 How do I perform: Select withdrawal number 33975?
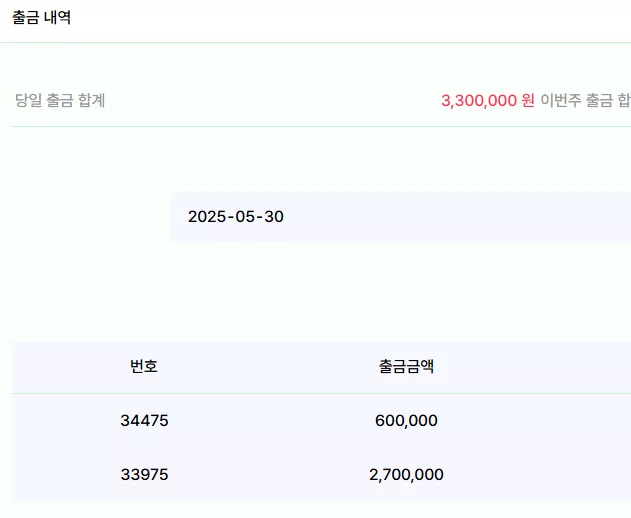tap(144, 475)
